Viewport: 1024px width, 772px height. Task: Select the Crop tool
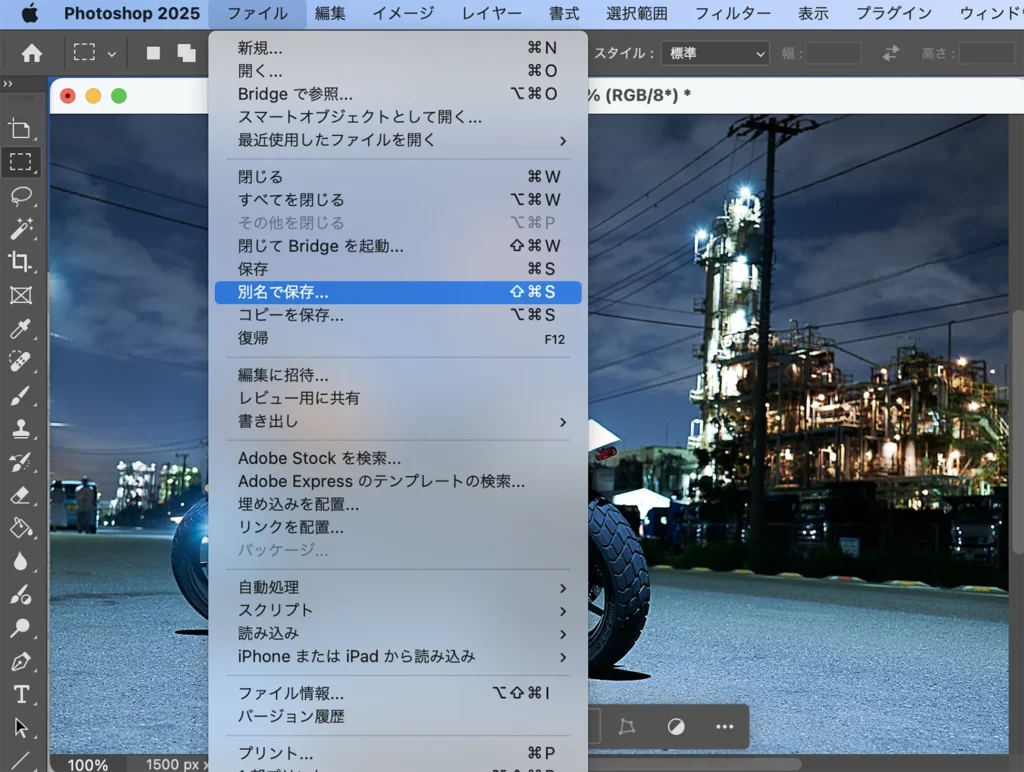coord(22,257)
